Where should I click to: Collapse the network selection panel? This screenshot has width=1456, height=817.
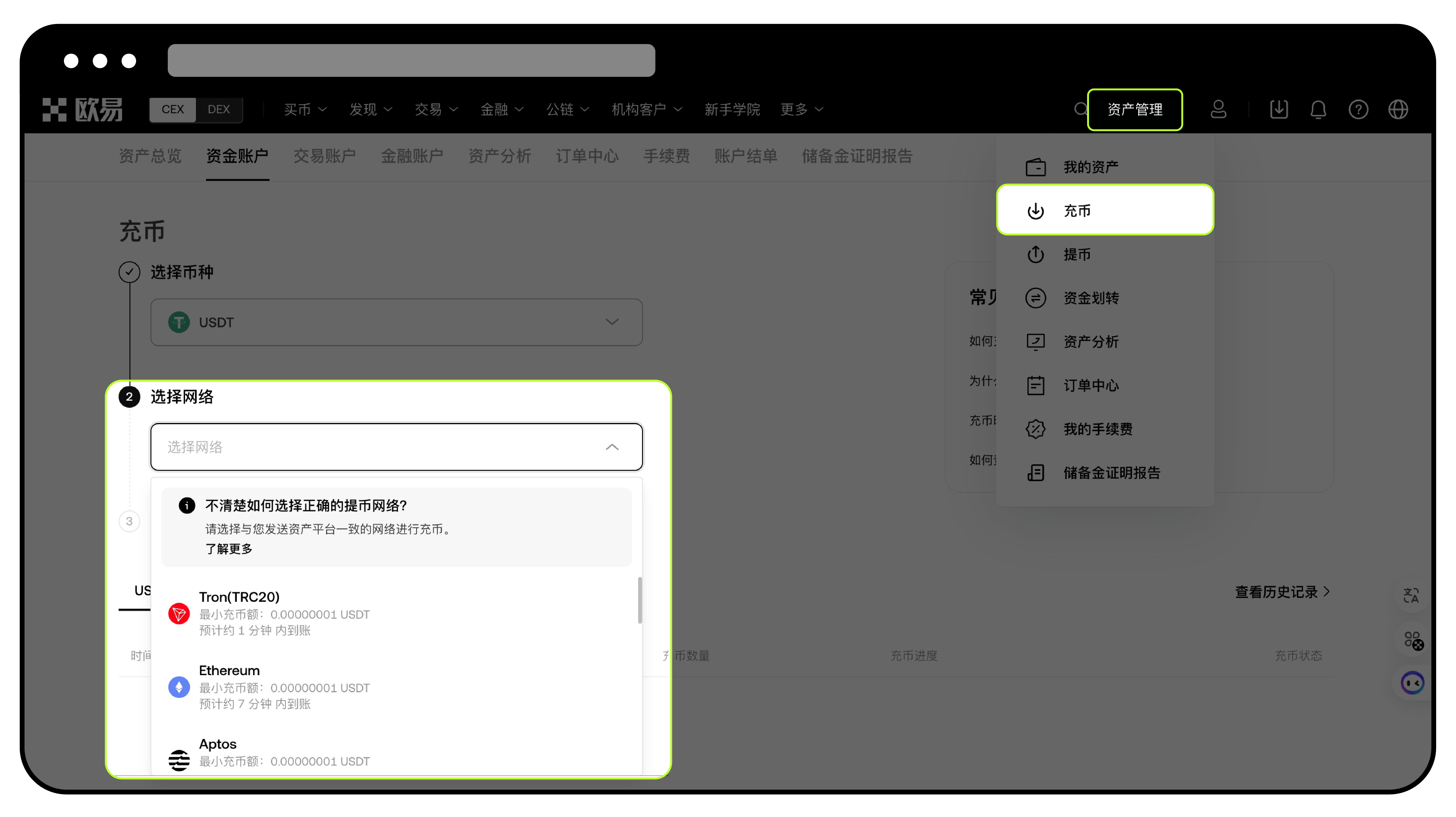pos(614,447)
